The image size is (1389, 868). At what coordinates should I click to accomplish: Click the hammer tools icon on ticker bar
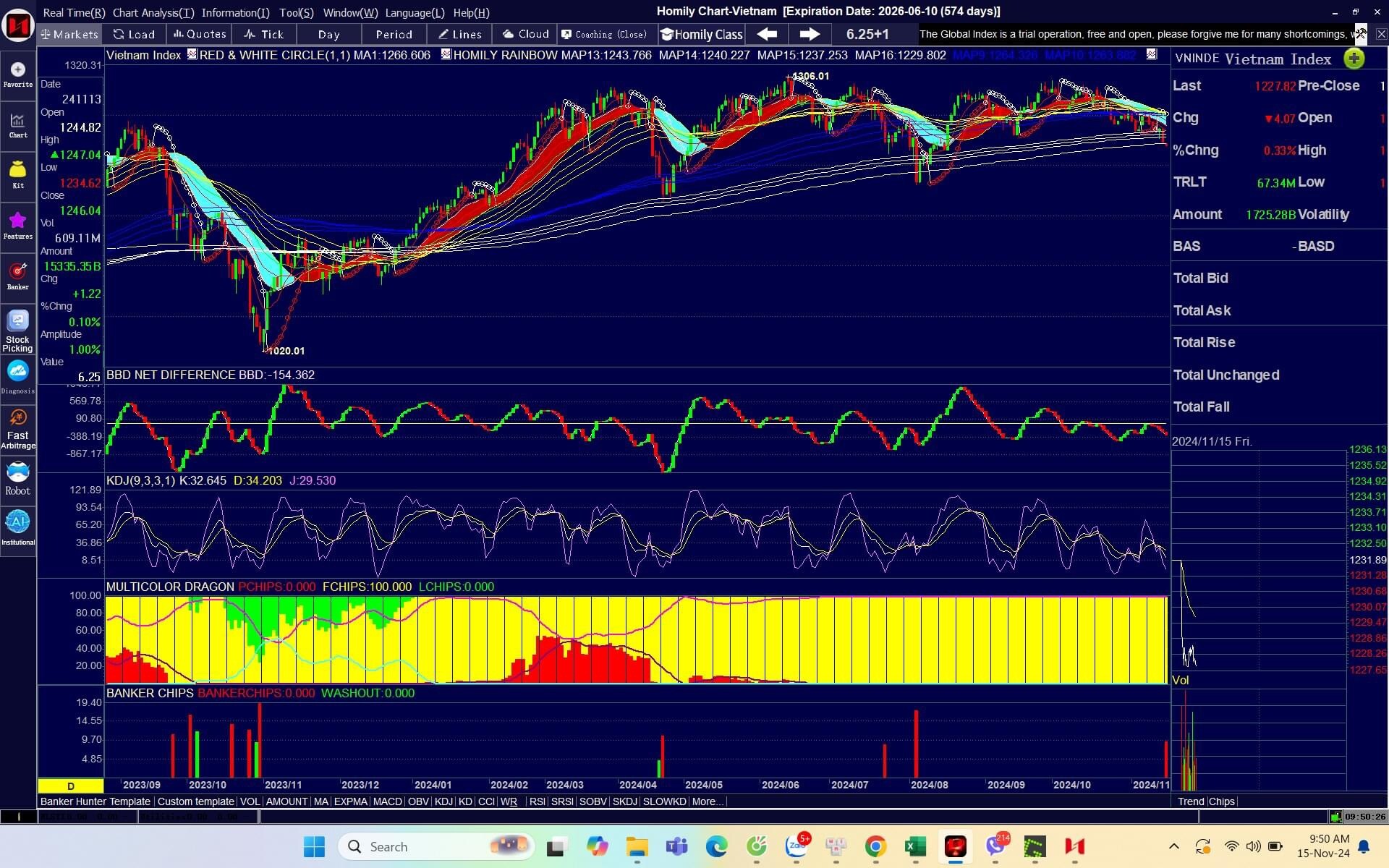[x=1361, y=33]
